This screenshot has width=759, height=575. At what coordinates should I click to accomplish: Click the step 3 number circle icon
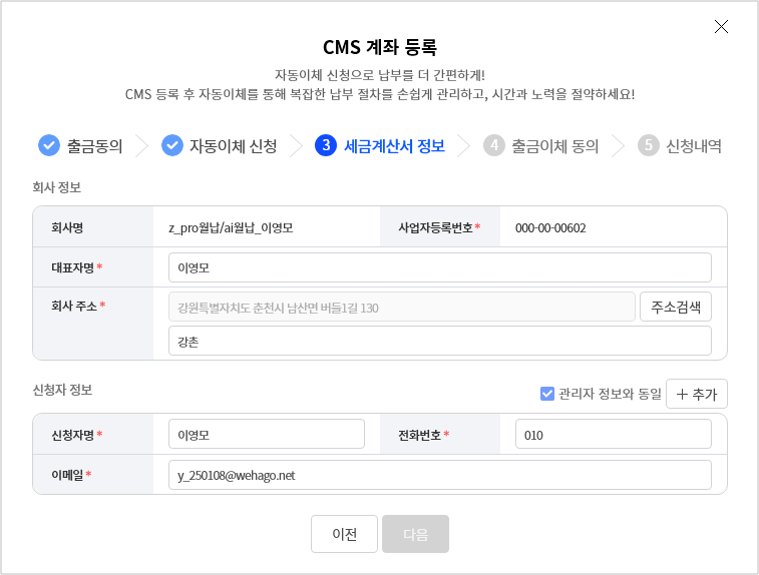(x=325, y=146)
